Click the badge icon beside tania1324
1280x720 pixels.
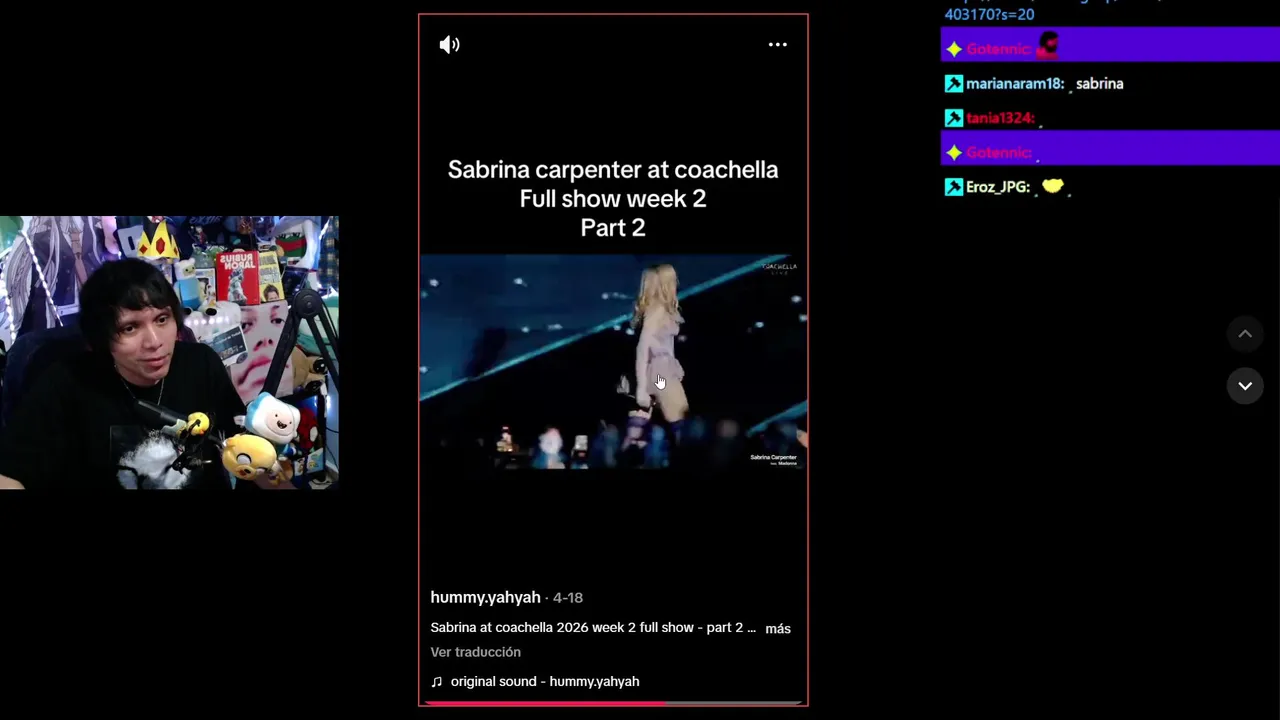pos(954,118)
